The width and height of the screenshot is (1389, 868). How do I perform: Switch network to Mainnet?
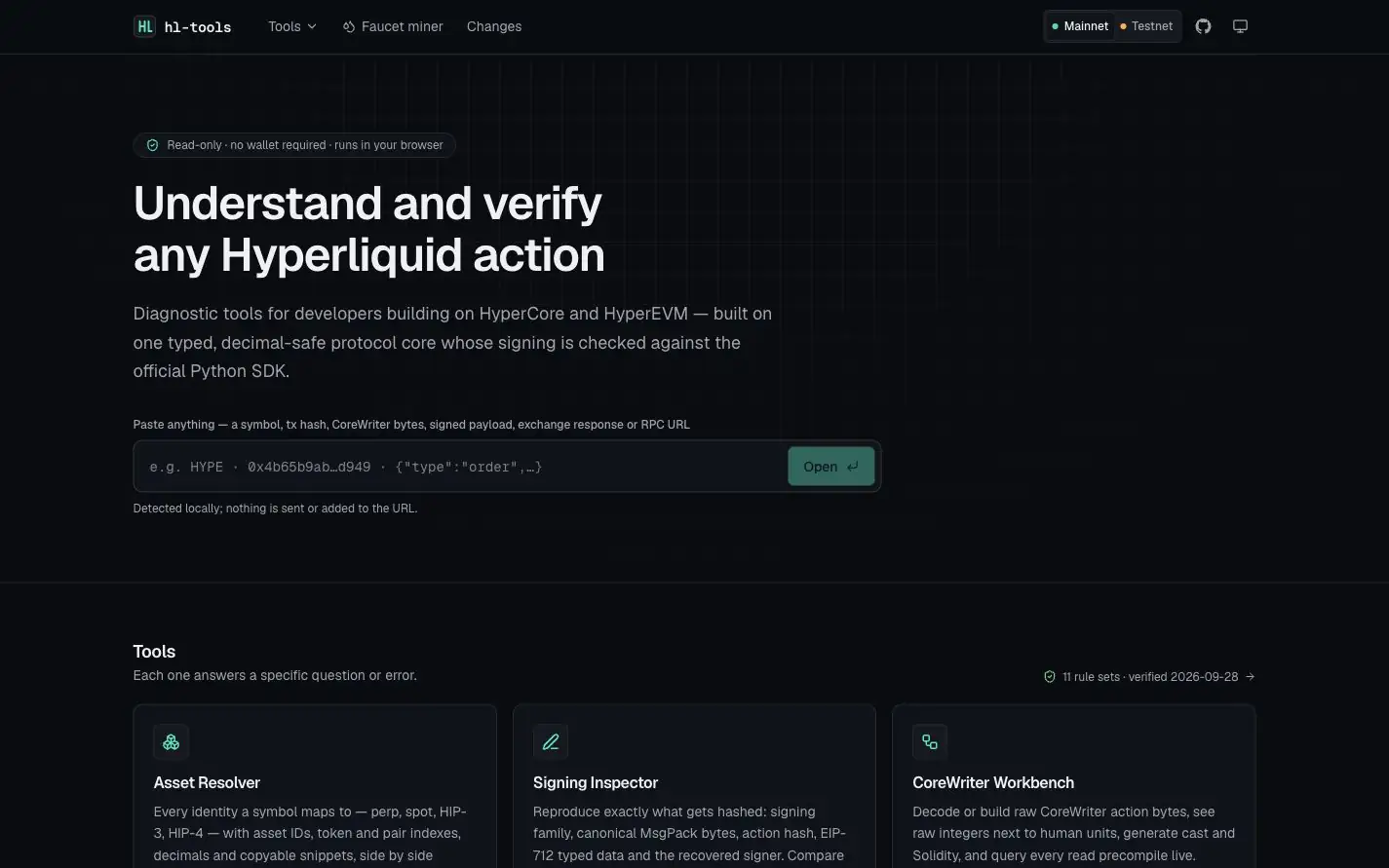tap(1080, 26)
